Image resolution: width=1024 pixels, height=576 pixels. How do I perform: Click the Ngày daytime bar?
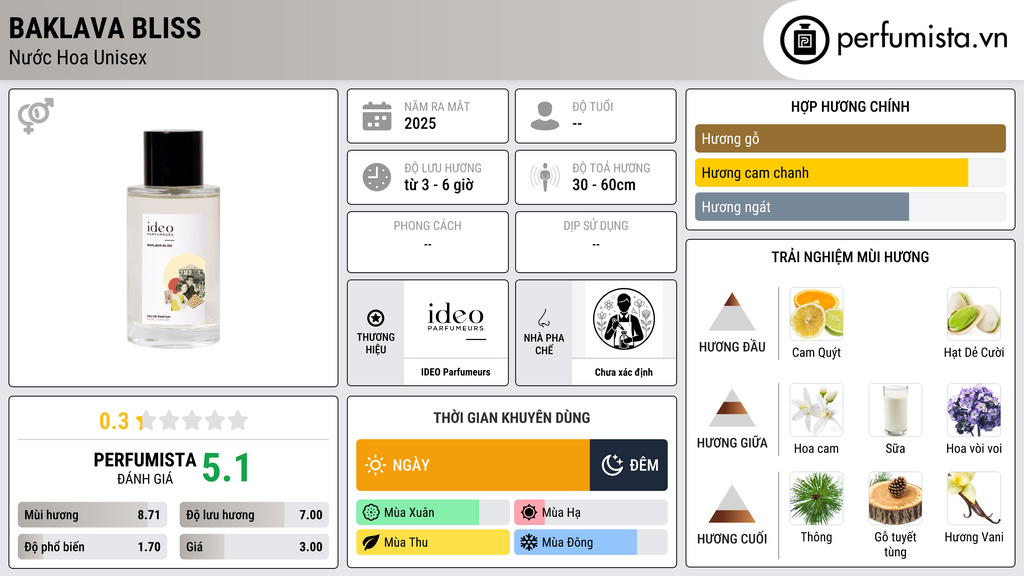pos(473,465)
